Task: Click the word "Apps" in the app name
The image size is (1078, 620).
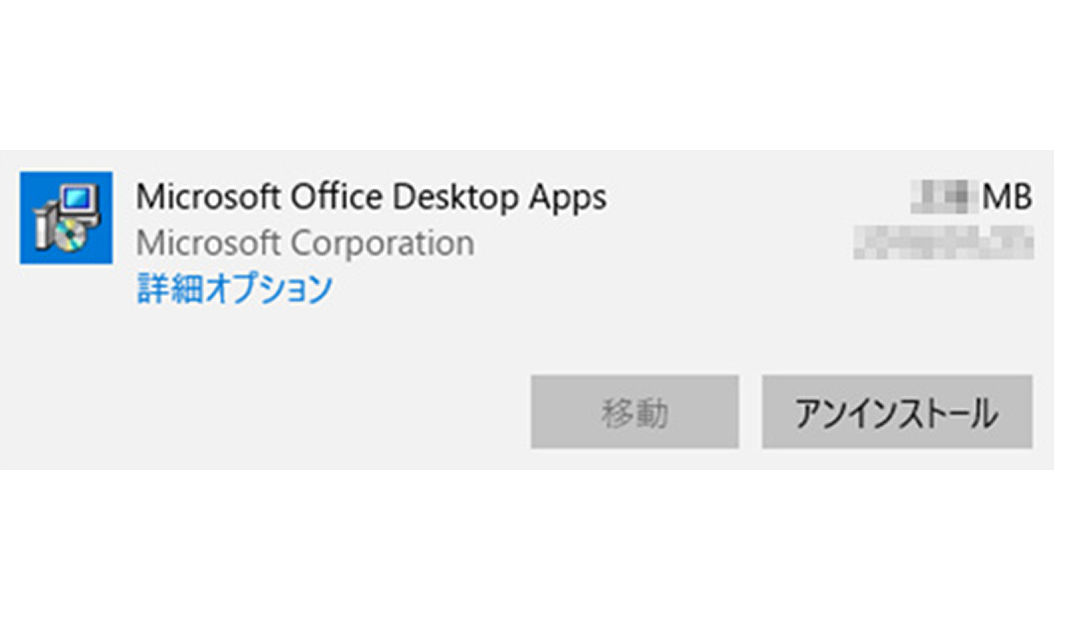Action: [568, 199]
